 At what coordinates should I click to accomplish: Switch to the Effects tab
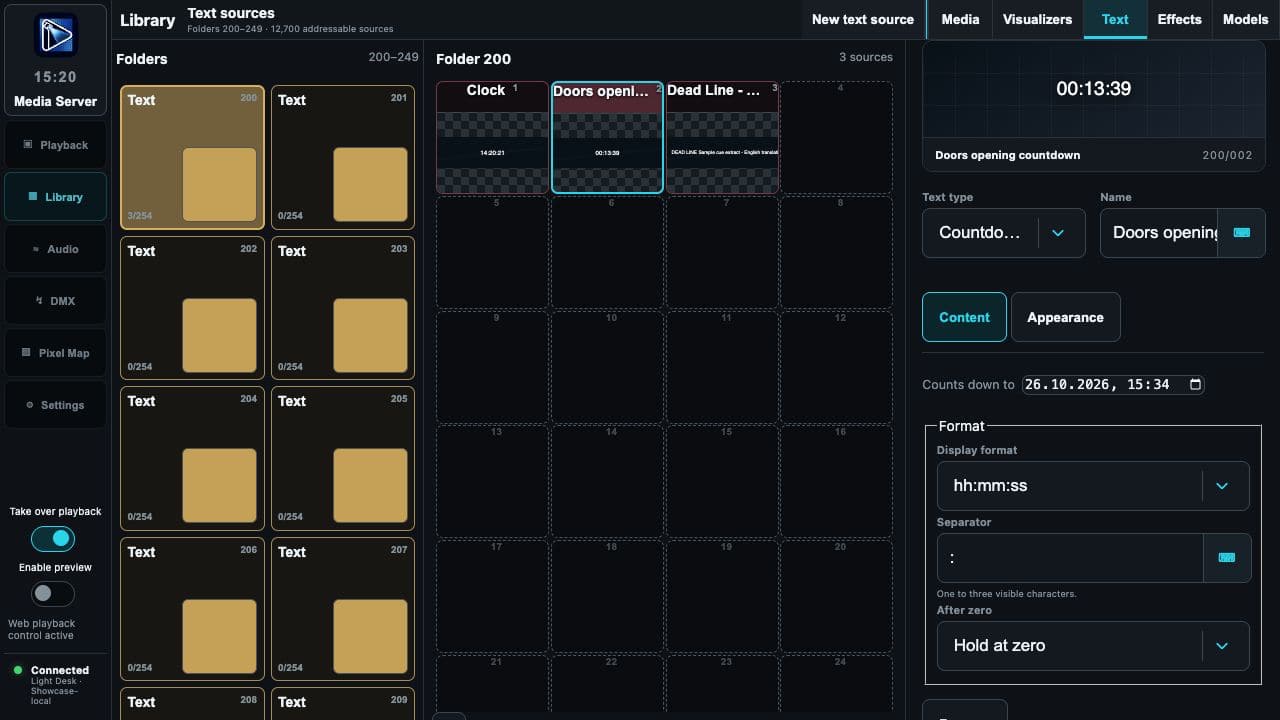[1179, 19]
